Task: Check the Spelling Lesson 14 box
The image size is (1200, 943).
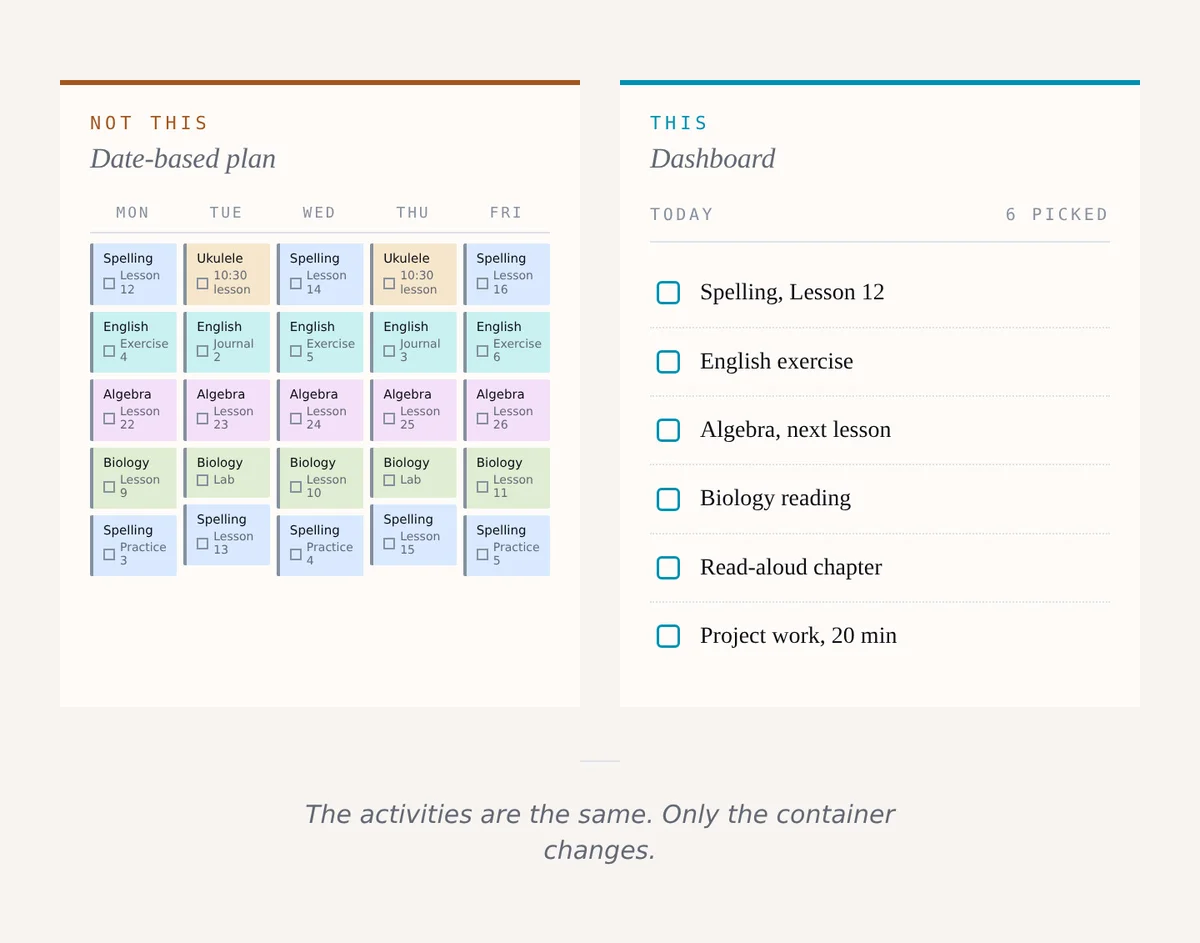Action: point(296,283)
